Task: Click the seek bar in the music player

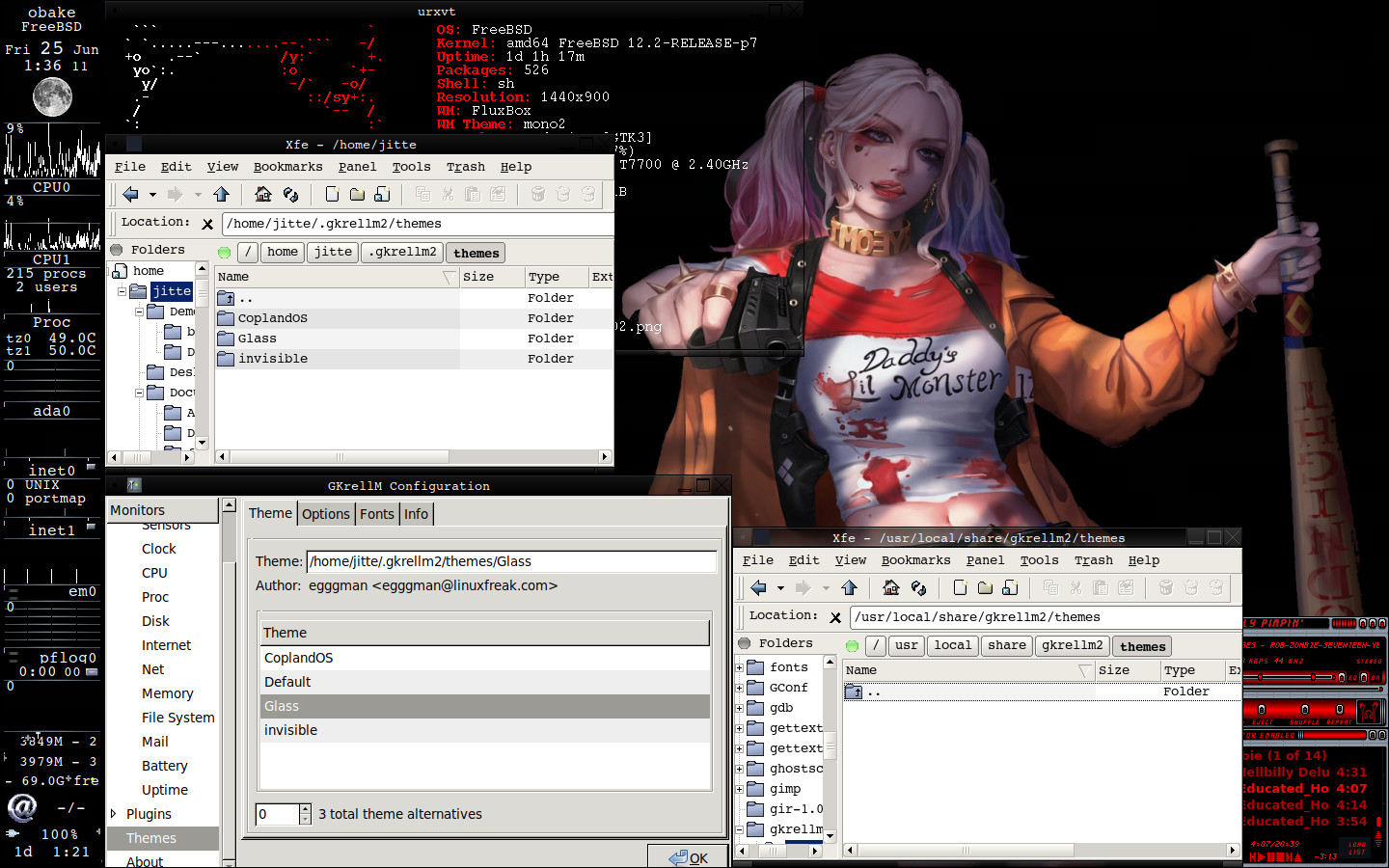Action: pyautogui.click(x=1312, y=690)
